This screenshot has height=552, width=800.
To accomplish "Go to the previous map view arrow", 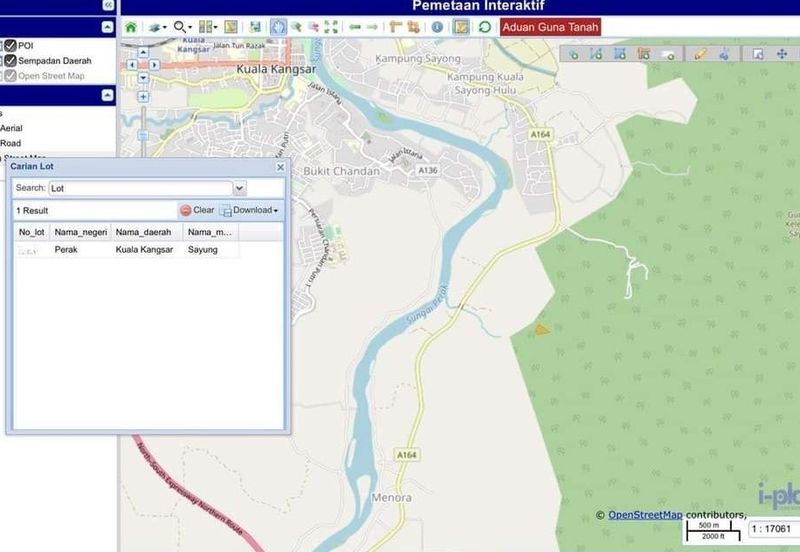I will point(354,27).
